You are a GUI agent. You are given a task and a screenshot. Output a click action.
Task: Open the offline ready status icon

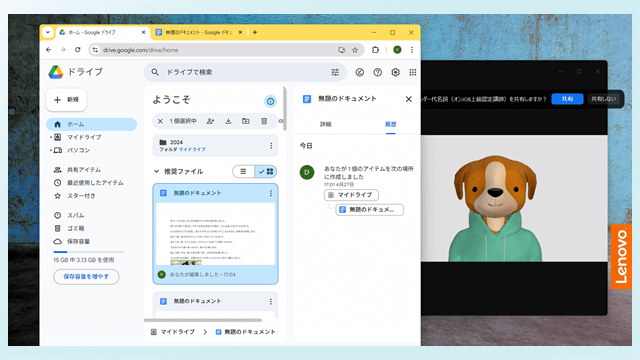360,72
